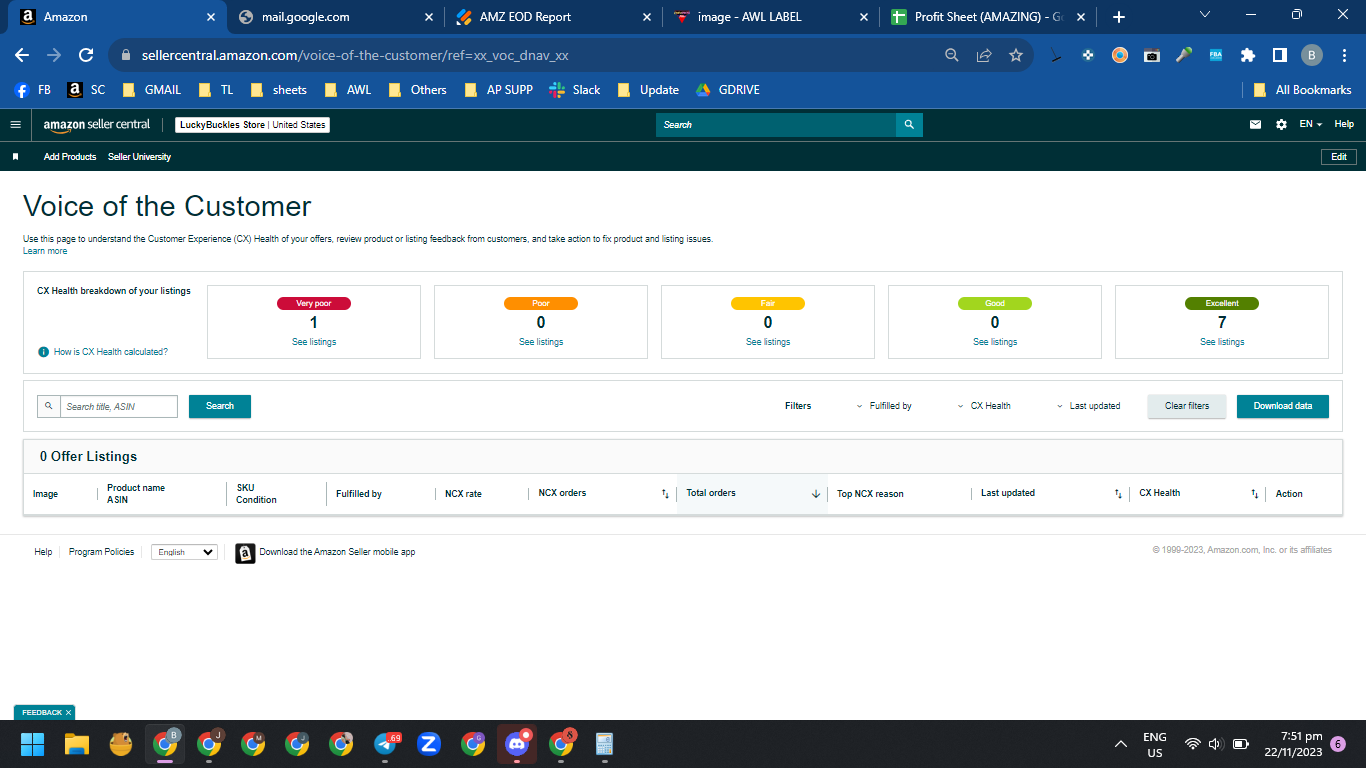Open the EN language dropdown
The width and height of the screenshot is (1366, 768).
click(1311, 125)
